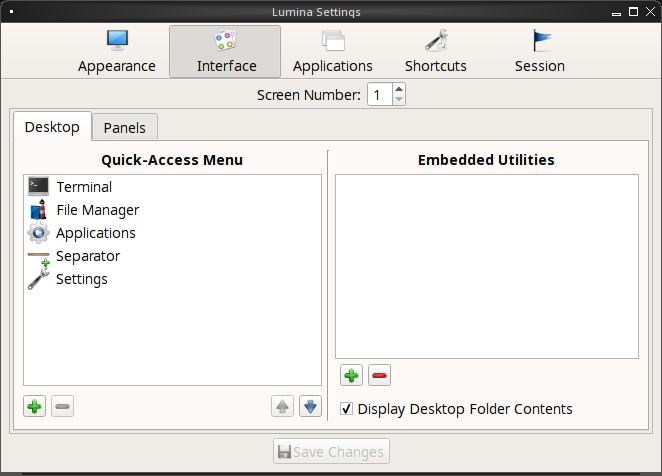Add an embedded utility with green plus
Screen dimensions: 662x476
pyautogui.click(x=351, y=375)
